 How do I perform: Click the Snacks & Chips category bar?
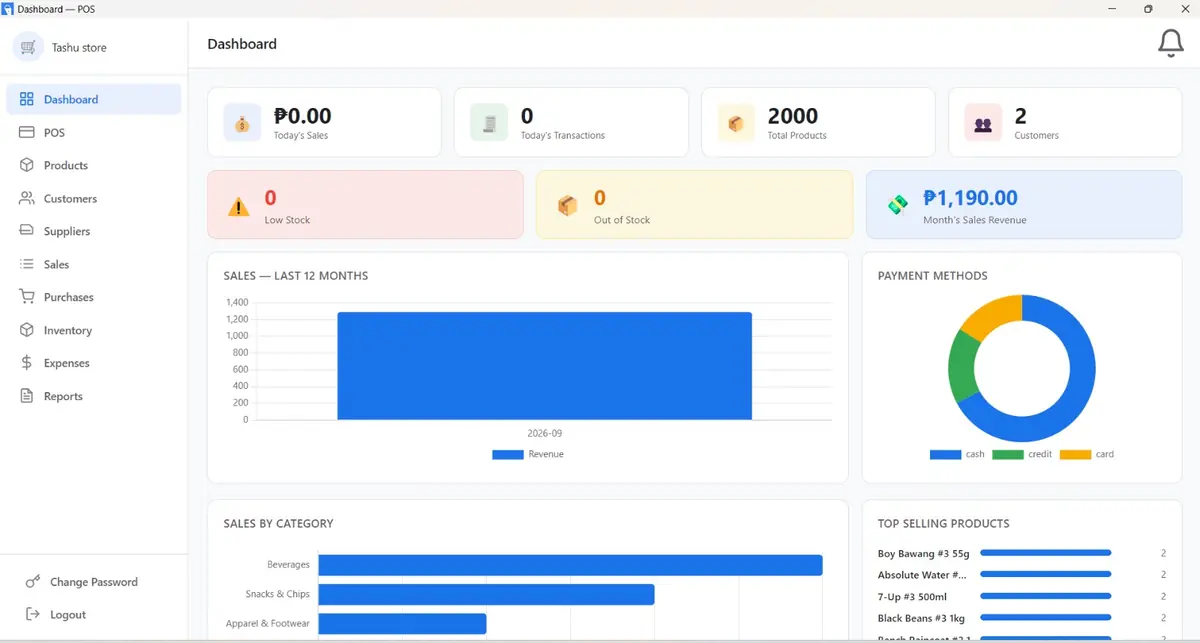486,594
